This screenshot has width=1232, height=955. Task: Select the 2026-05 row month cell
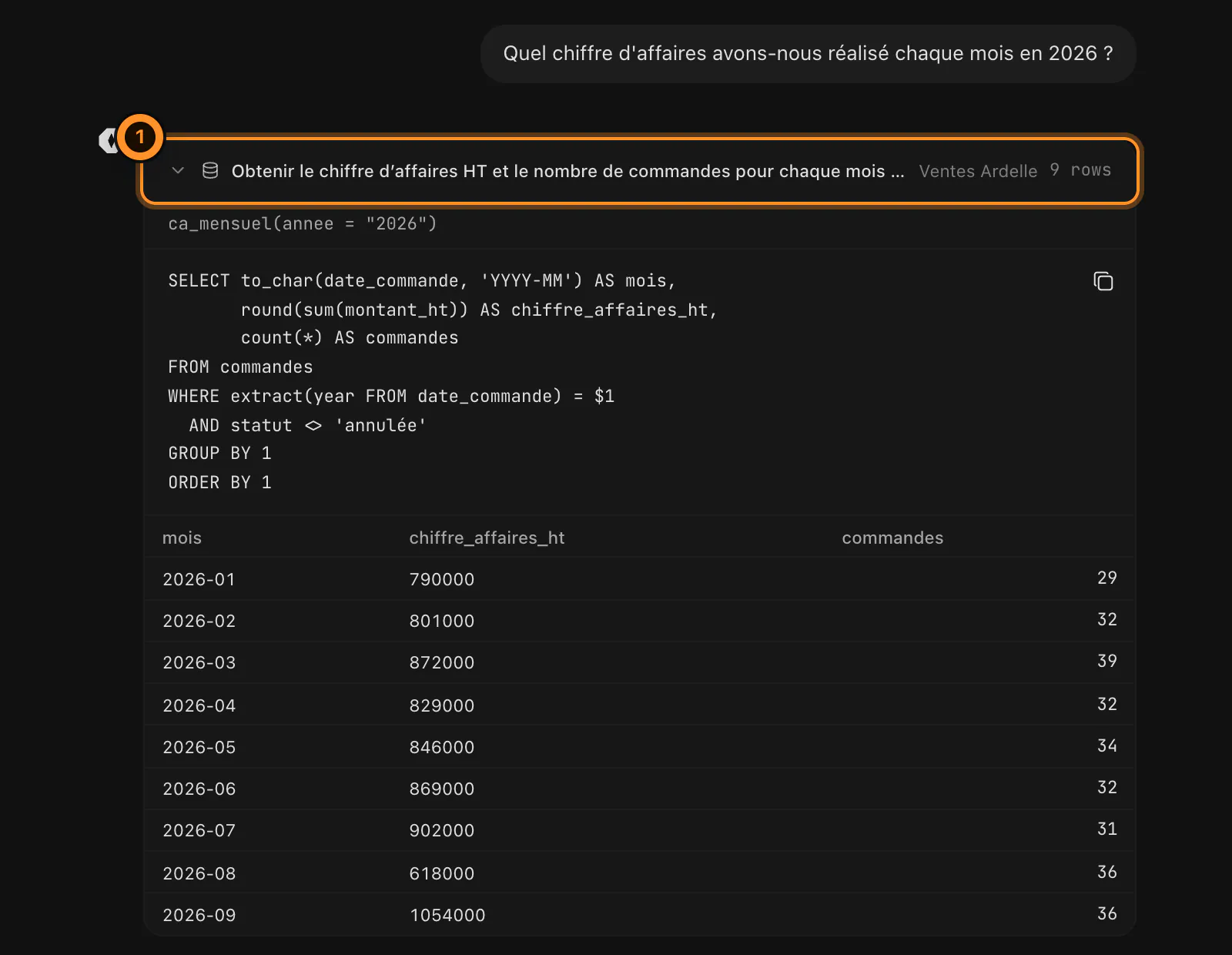point(199,747)
